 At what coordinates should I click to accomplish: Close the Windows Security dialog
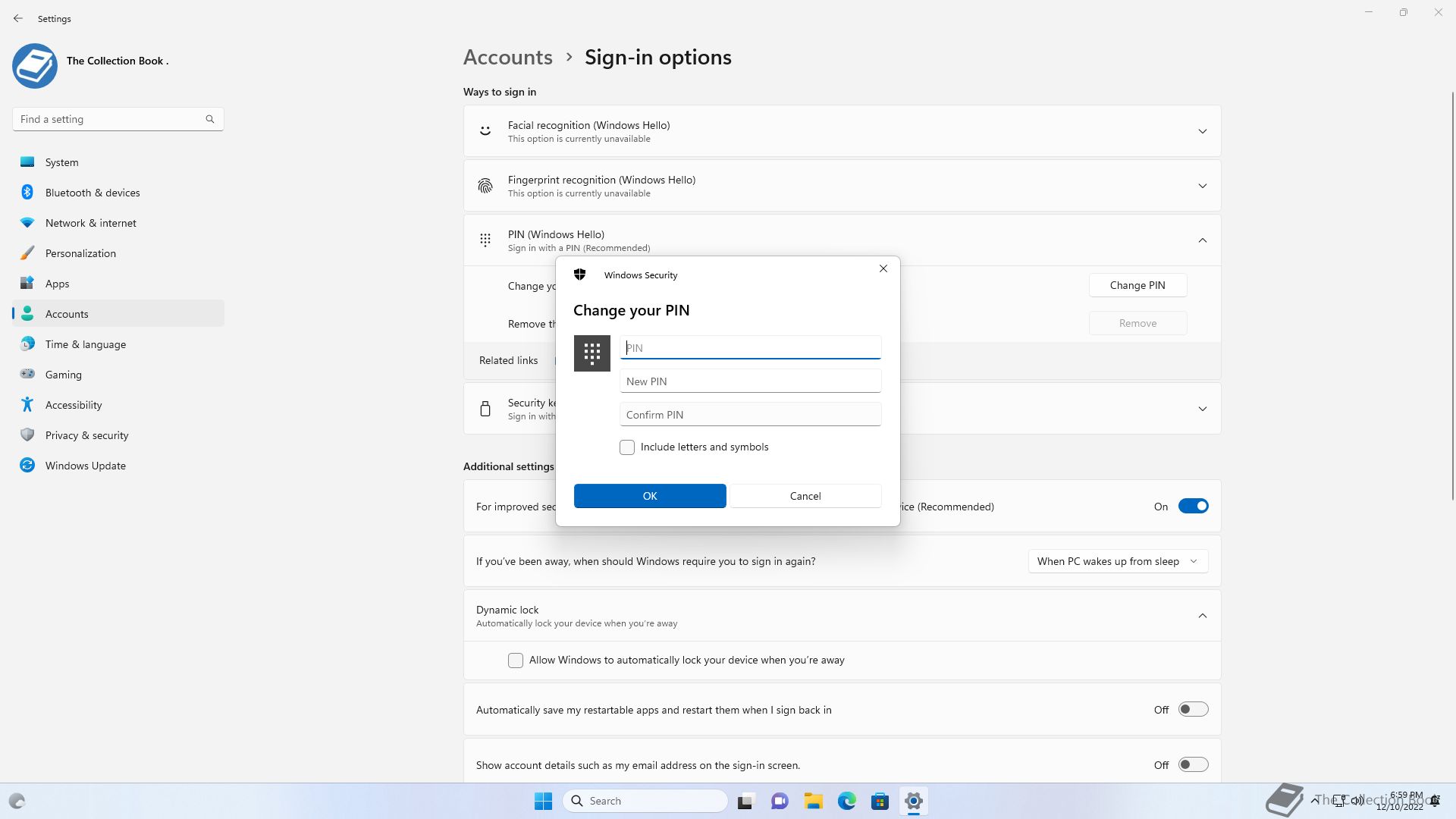click(x=883, y=268)
